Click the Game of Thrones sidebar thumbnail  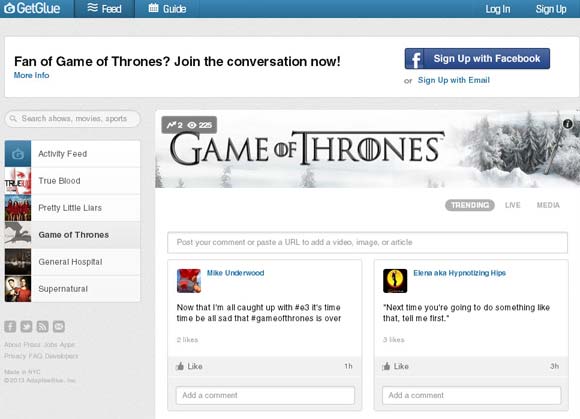(x=18, y=235)
